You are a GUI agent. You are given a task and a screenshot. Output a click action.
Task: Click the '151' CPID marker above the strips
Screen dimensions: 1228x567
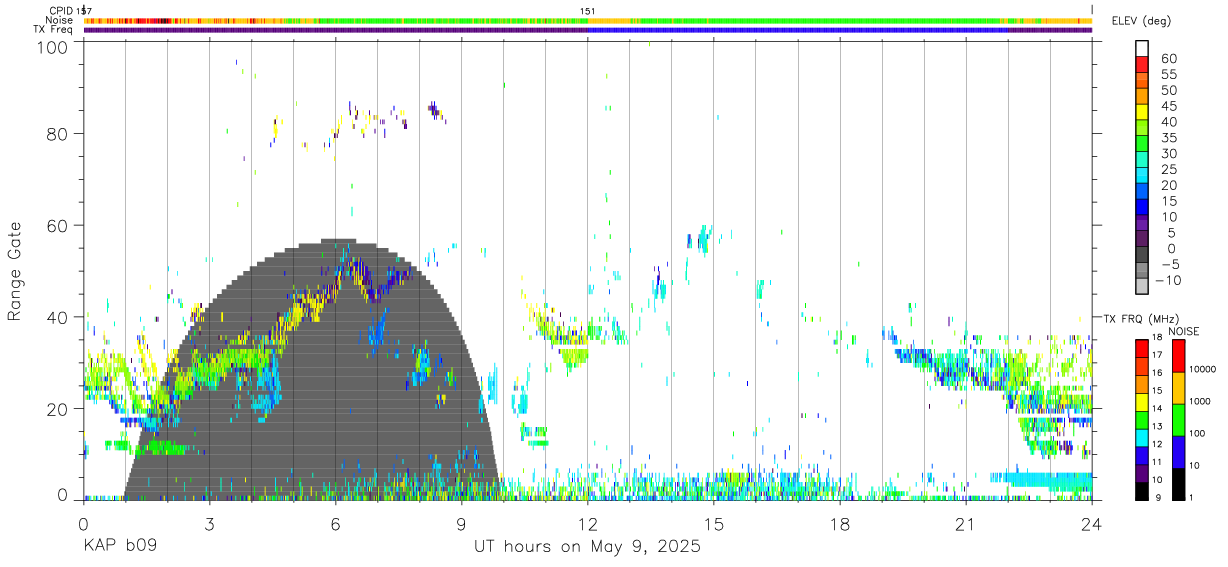tap(588, 10)
